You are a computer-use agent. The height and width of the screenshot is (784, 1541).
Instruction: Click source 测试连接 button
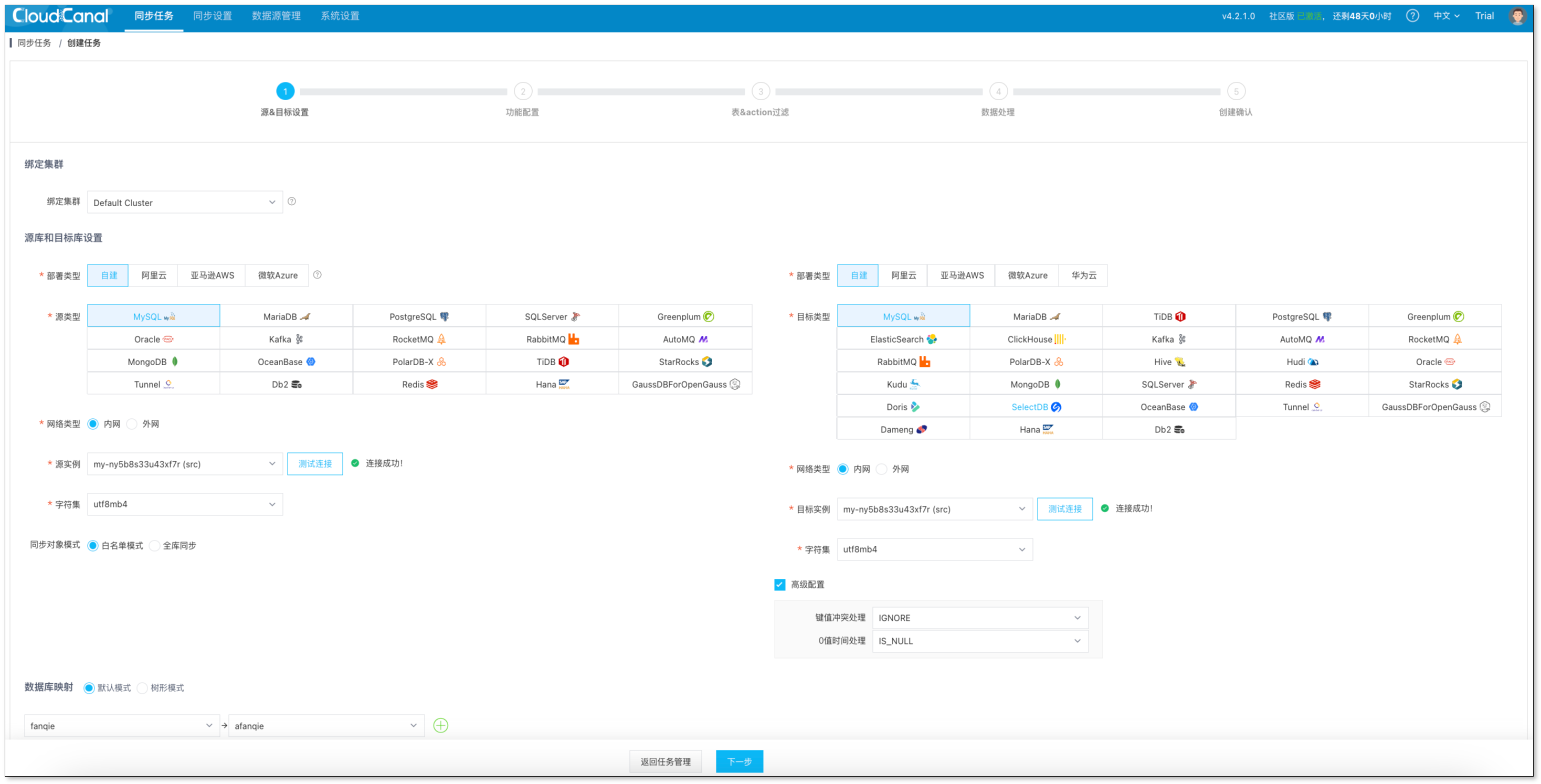(315, 463)
